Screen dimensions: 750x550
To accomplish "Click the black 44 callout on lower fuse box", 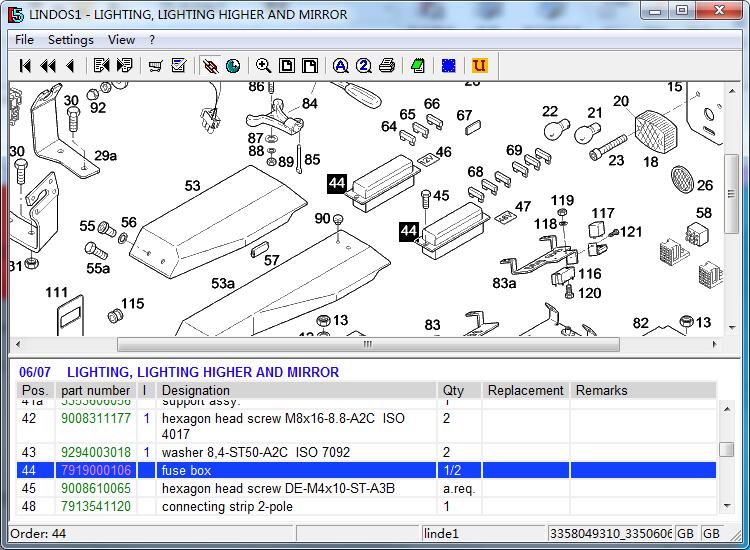I will coord(409,231).
